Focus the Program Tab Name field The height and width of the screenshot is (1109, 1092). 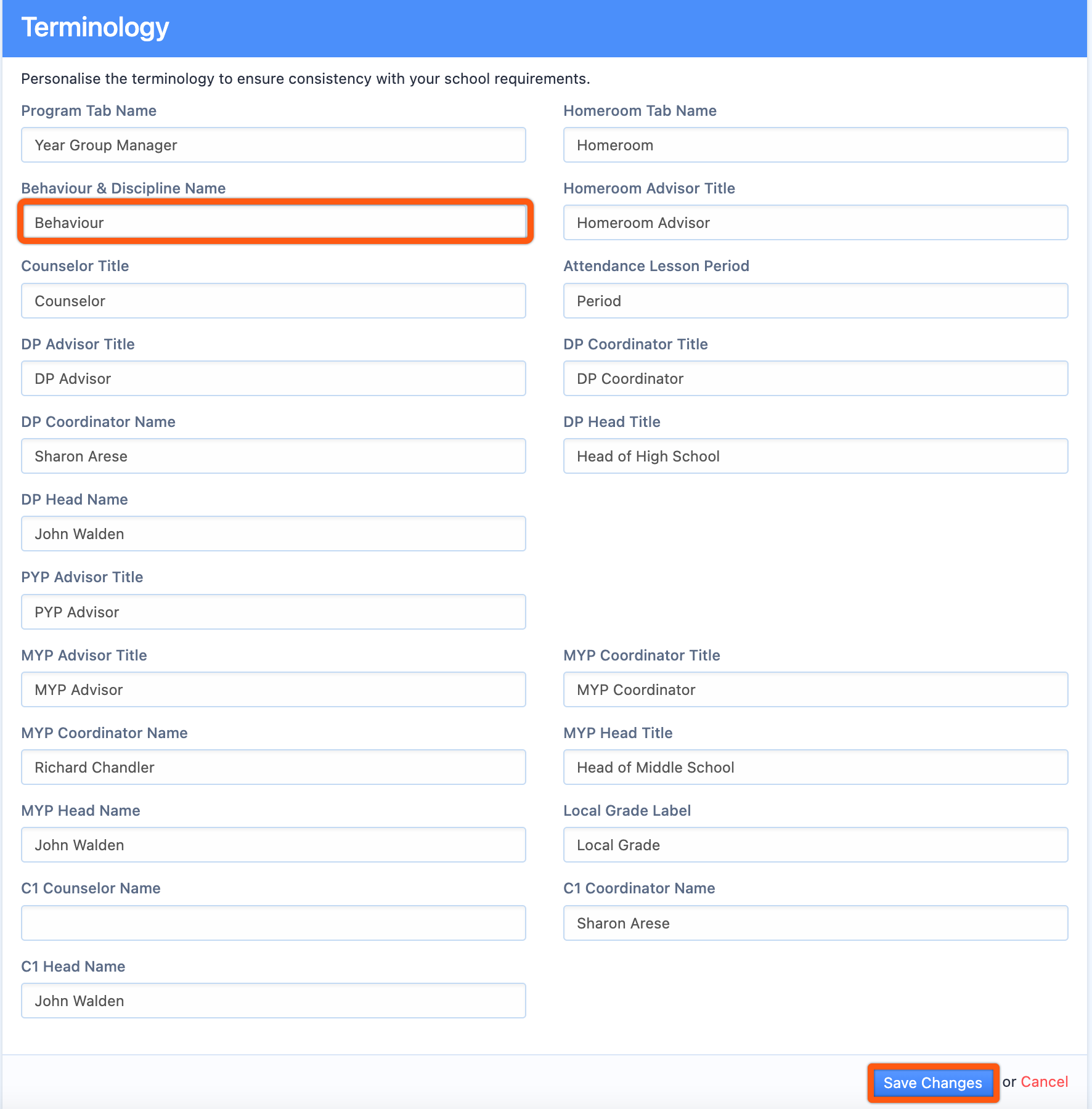tap(274, 145)
